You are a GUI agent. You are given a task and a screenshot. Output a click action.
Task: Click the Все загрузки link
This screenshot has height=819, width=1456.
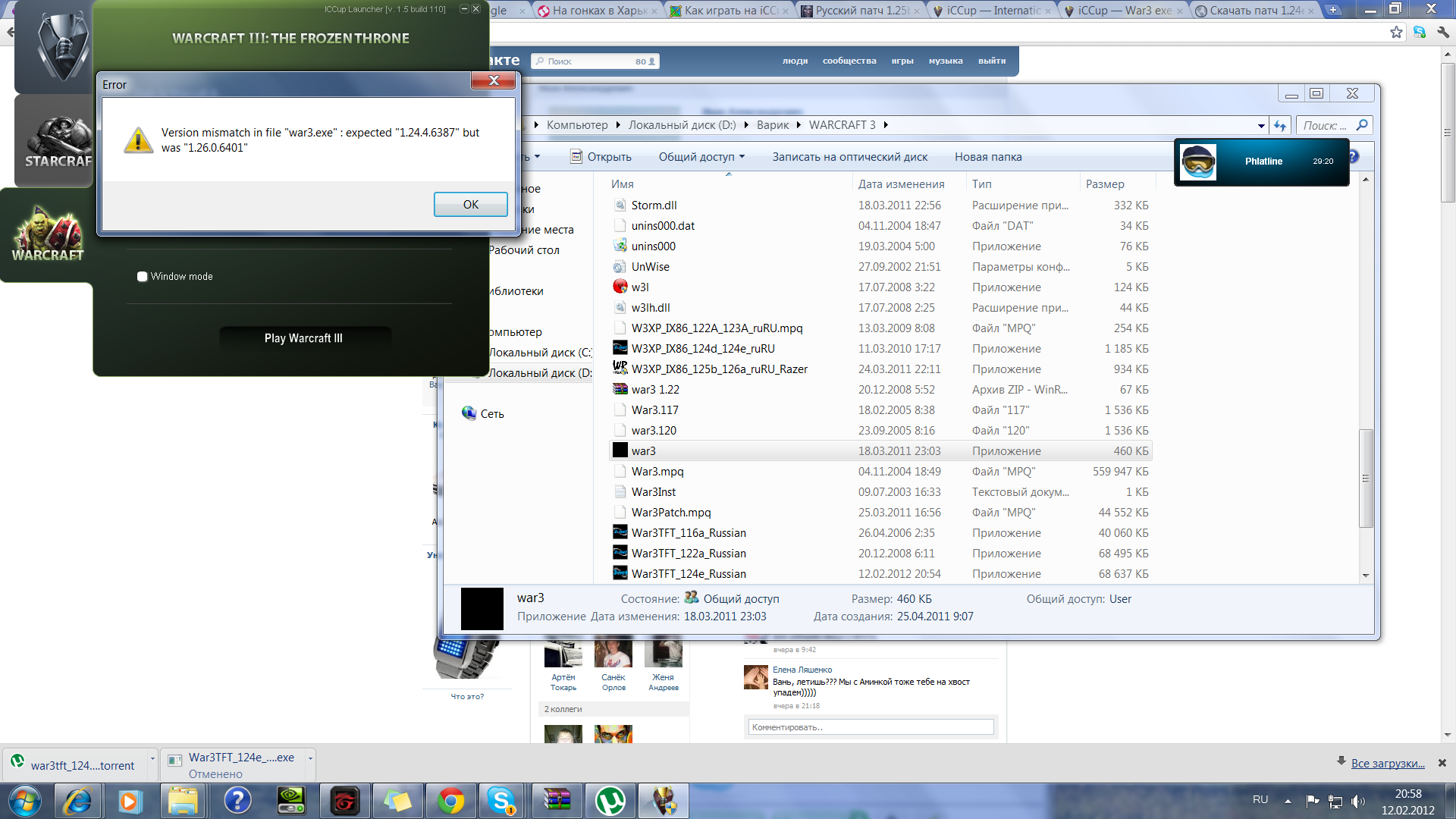tap(1387, 763)
